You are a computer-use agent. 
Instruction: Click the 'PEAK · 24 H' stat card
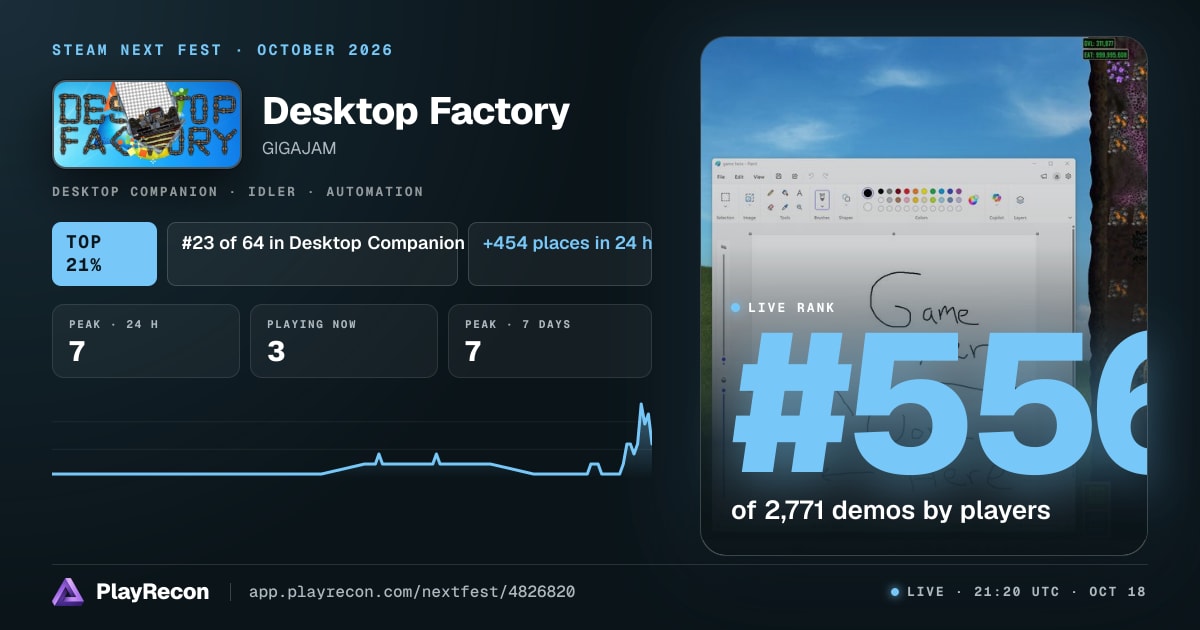[146, 341]
